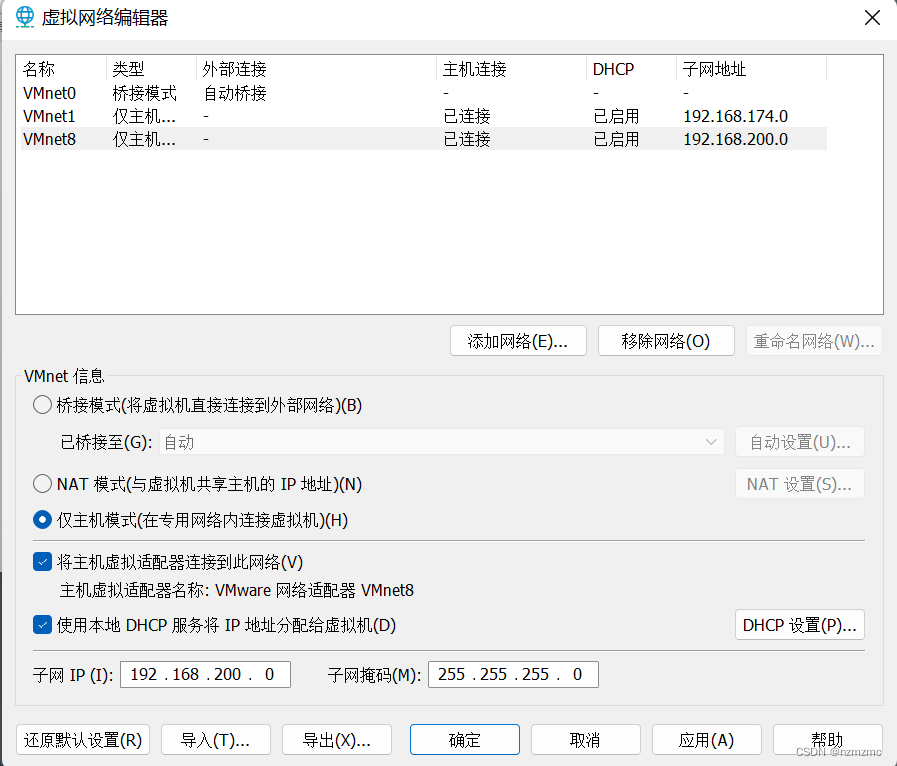Click 已启用 in the VMnet8 row
Image resolution: width=897 pixels, height=766 pixels.
617,139
